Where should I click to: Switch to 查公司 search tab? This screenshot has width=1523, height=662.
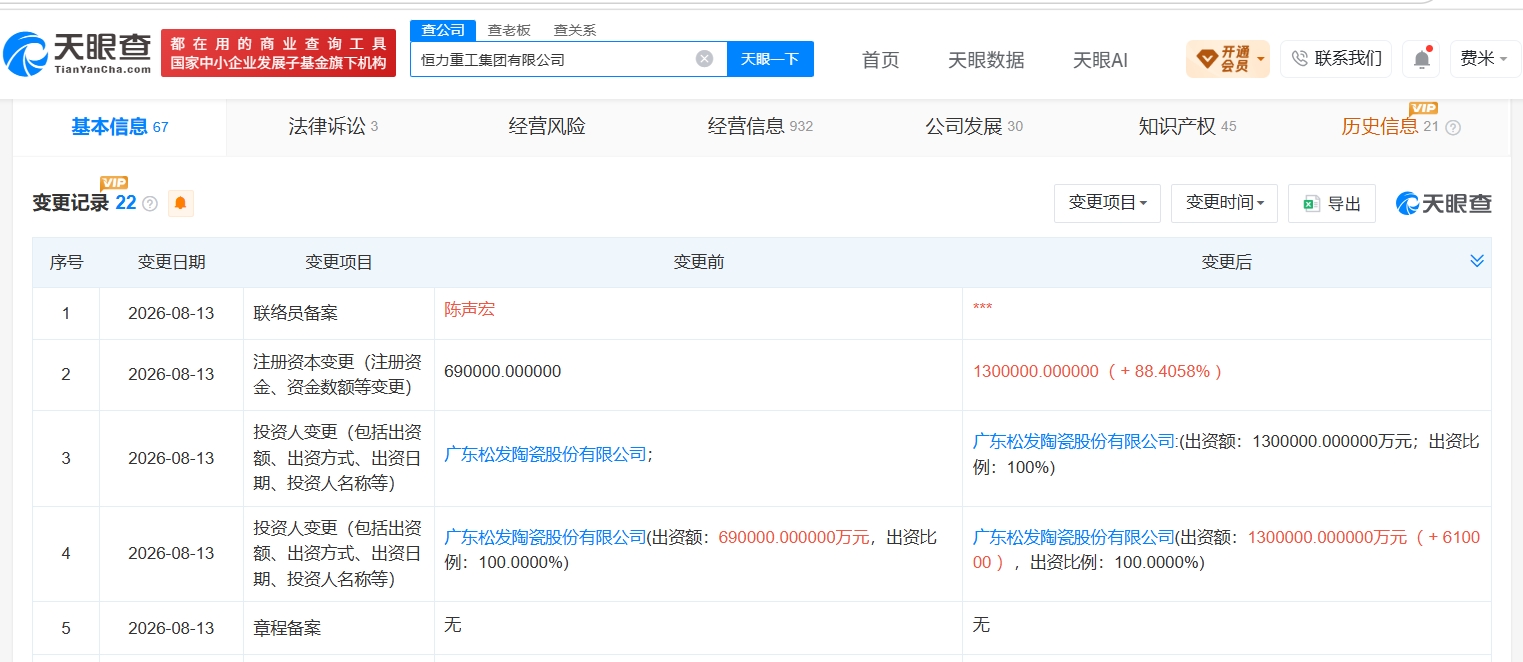[x=442, y=30]
